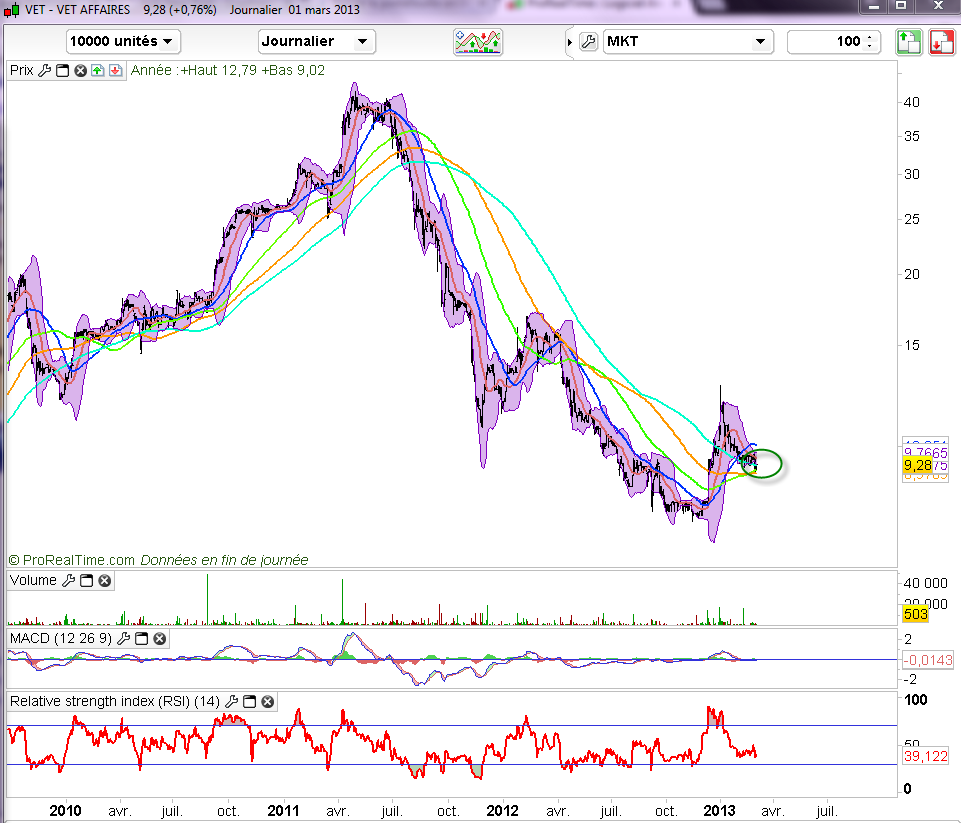Open Prix panel wrench settings
This screenshot has height=823, width=961.
(44, 71)
